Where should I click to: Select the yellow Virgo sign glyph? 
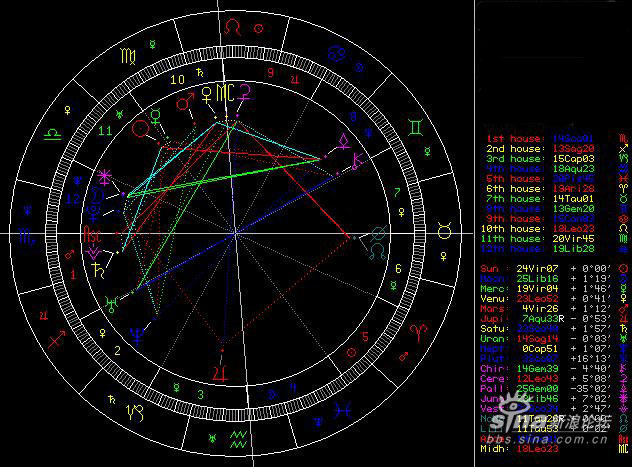click(128, 56)
